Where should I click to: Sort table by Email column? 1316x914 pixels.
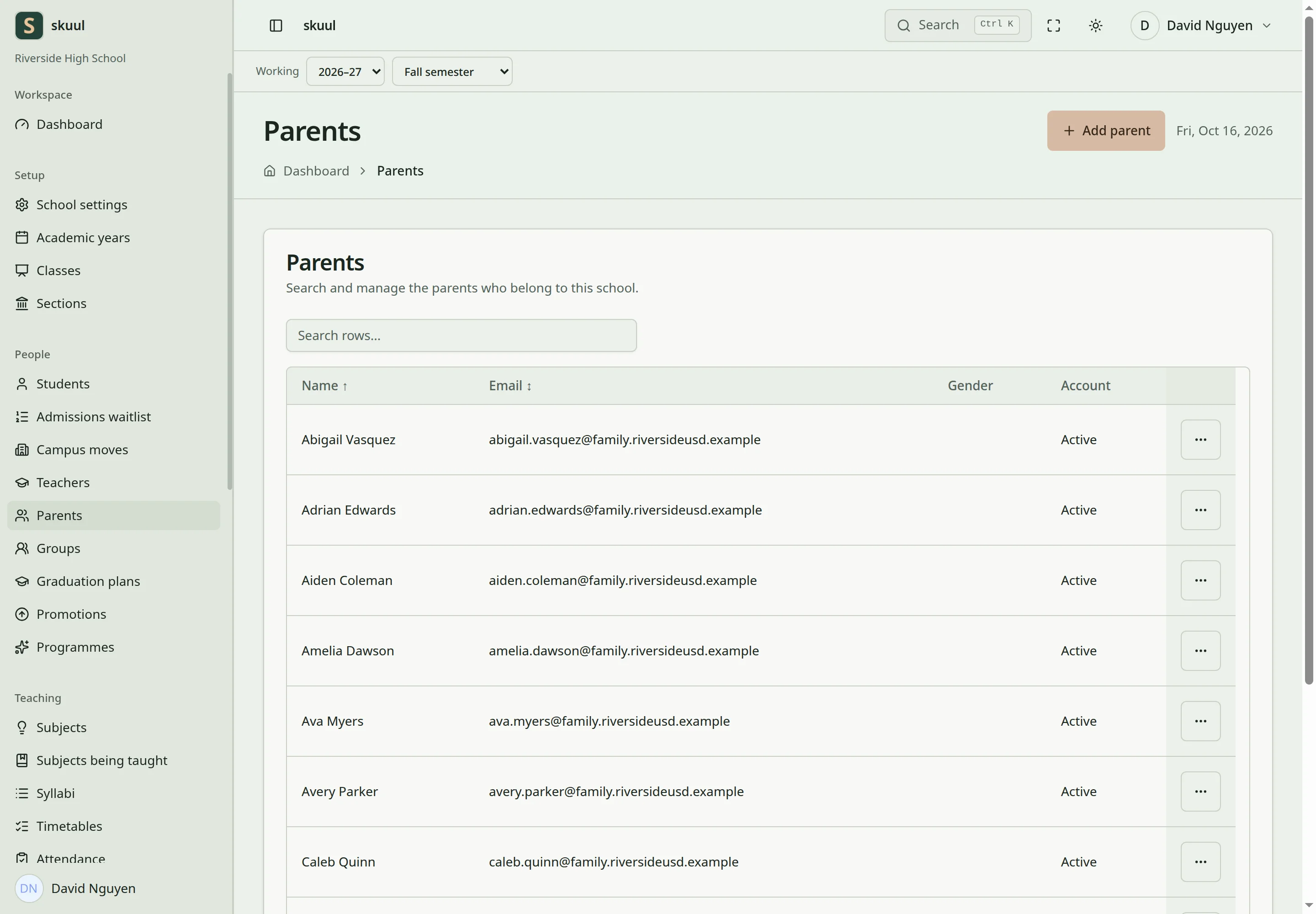(509, 385)
